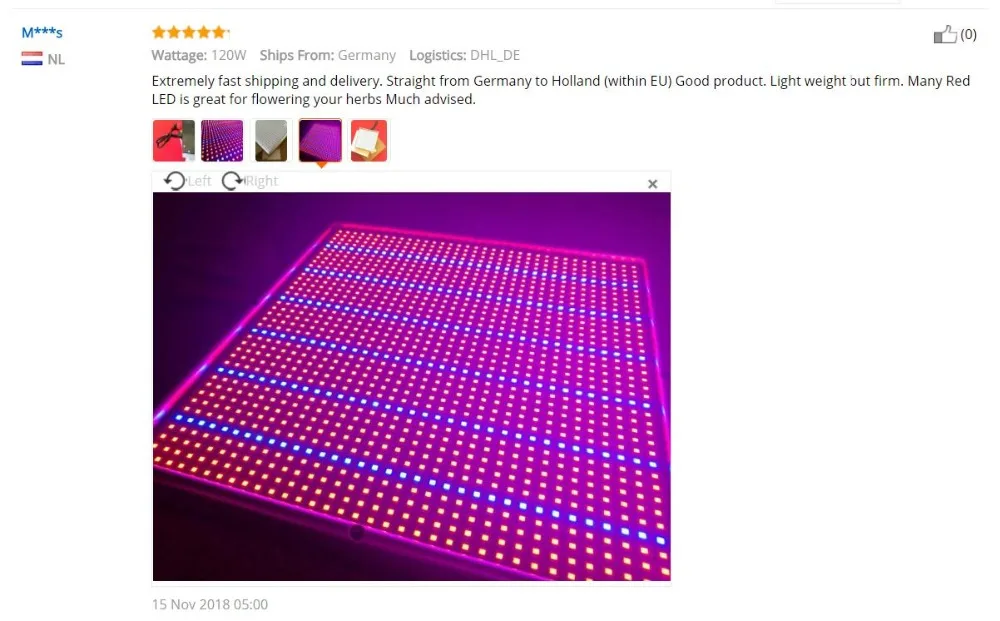Click the NL country label
Image resolution: width=1000 pixels, height=621 pixels.
coord(56,59)
